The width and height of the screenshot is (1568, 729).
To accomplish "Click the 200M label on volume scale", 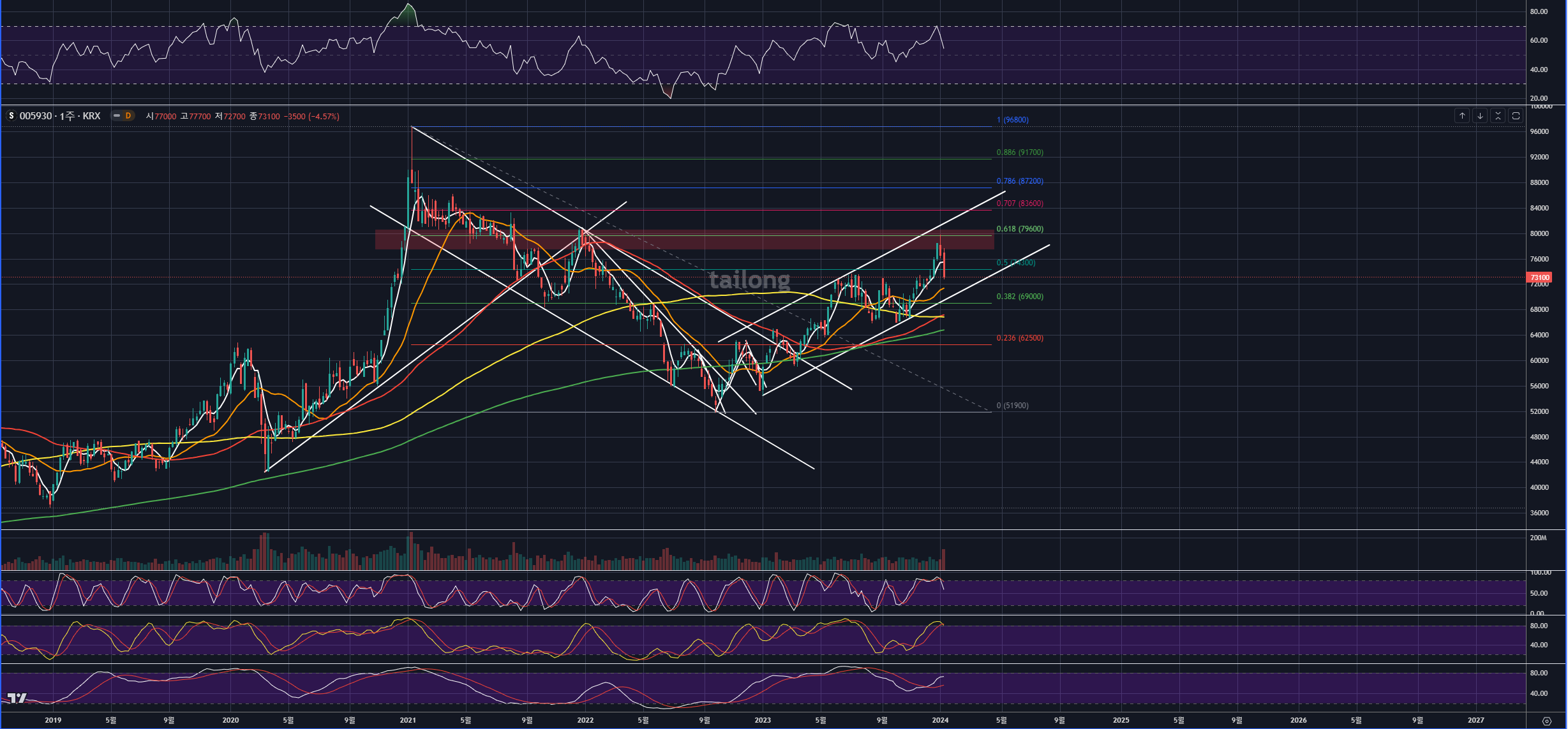I will pyautogui.click(x=1538, y=538).
